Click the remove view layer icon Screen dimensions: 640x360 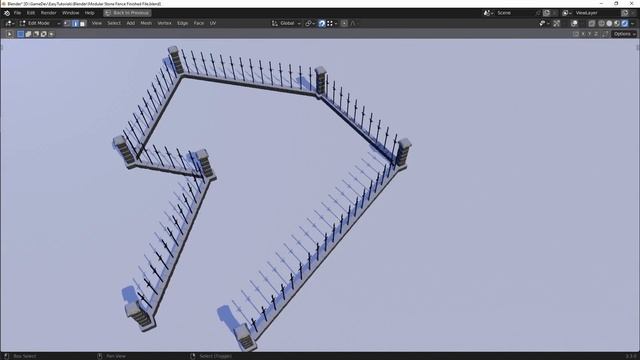[633, 13]
